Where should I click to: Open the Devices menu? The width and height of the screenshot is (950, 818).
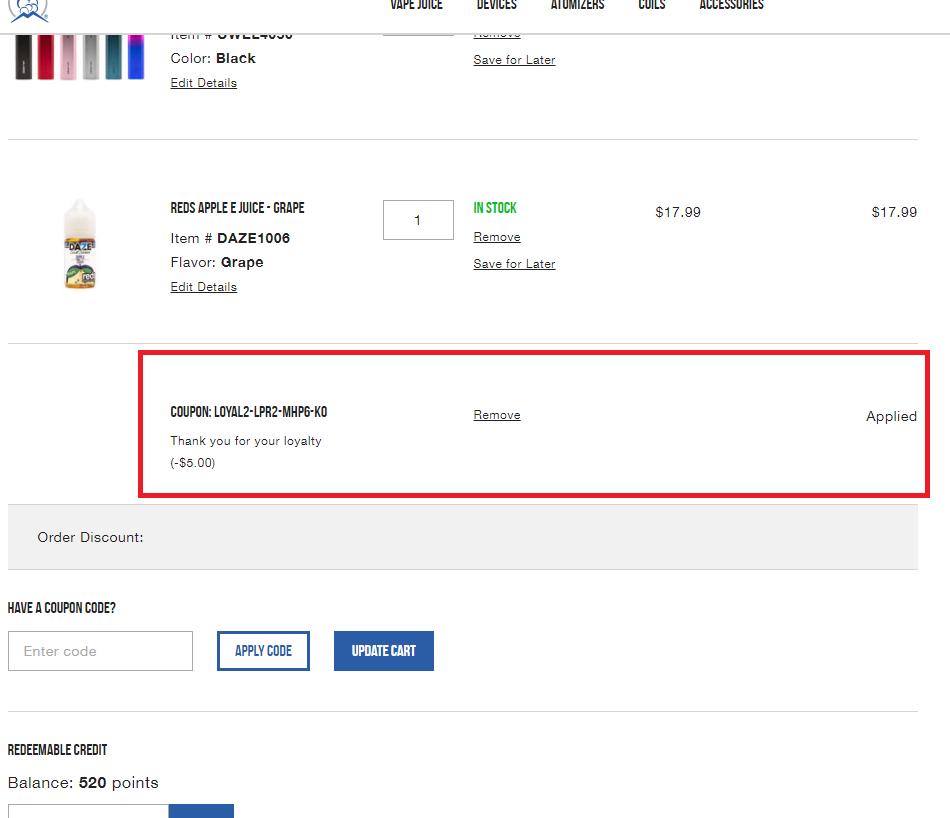tap(496, 5)
